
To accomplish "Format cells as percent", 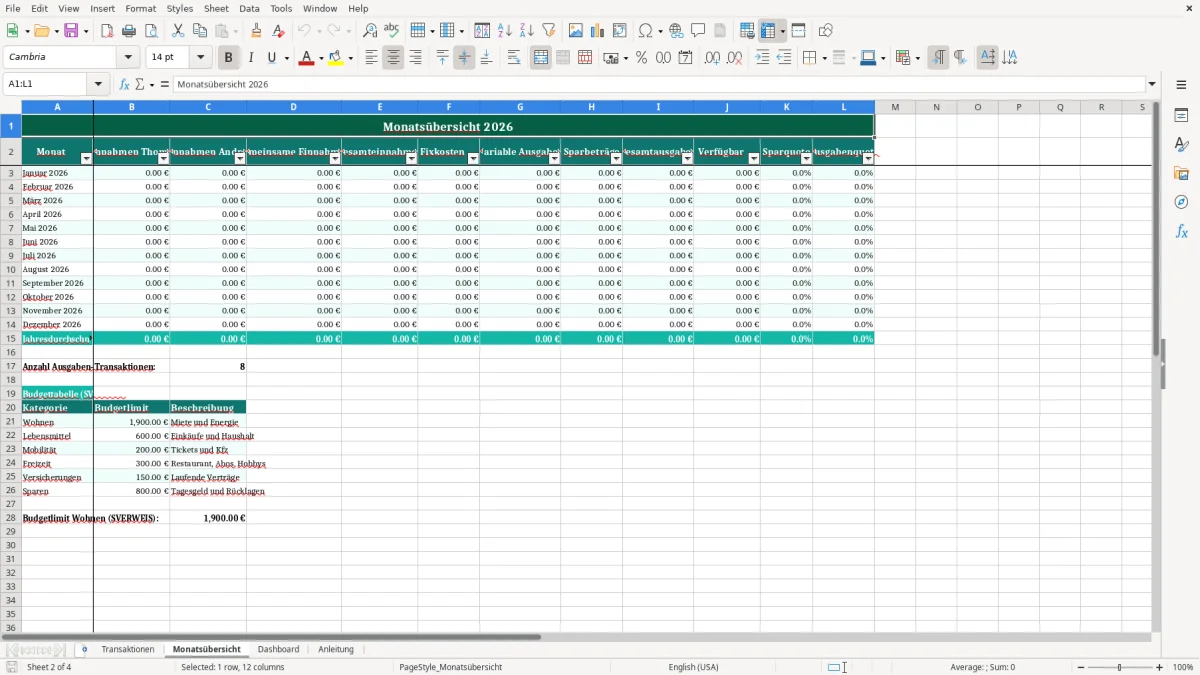I will (642, 58).
